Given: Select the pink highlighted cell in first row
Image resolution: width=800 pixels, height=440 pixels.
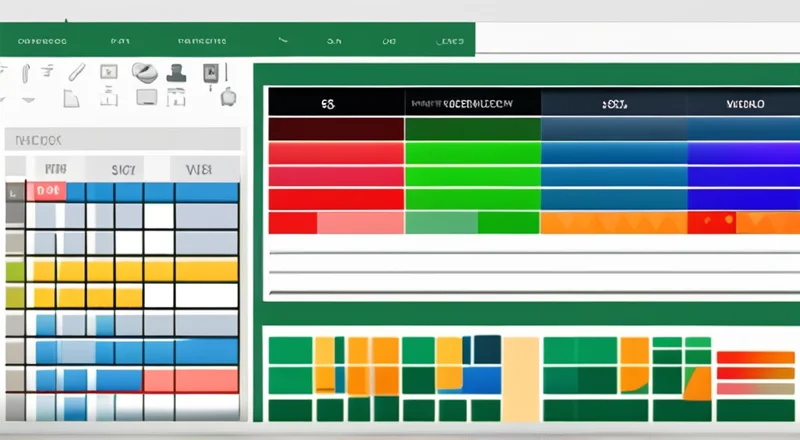Looking at the screenshot, I should [x=47, y=191].
